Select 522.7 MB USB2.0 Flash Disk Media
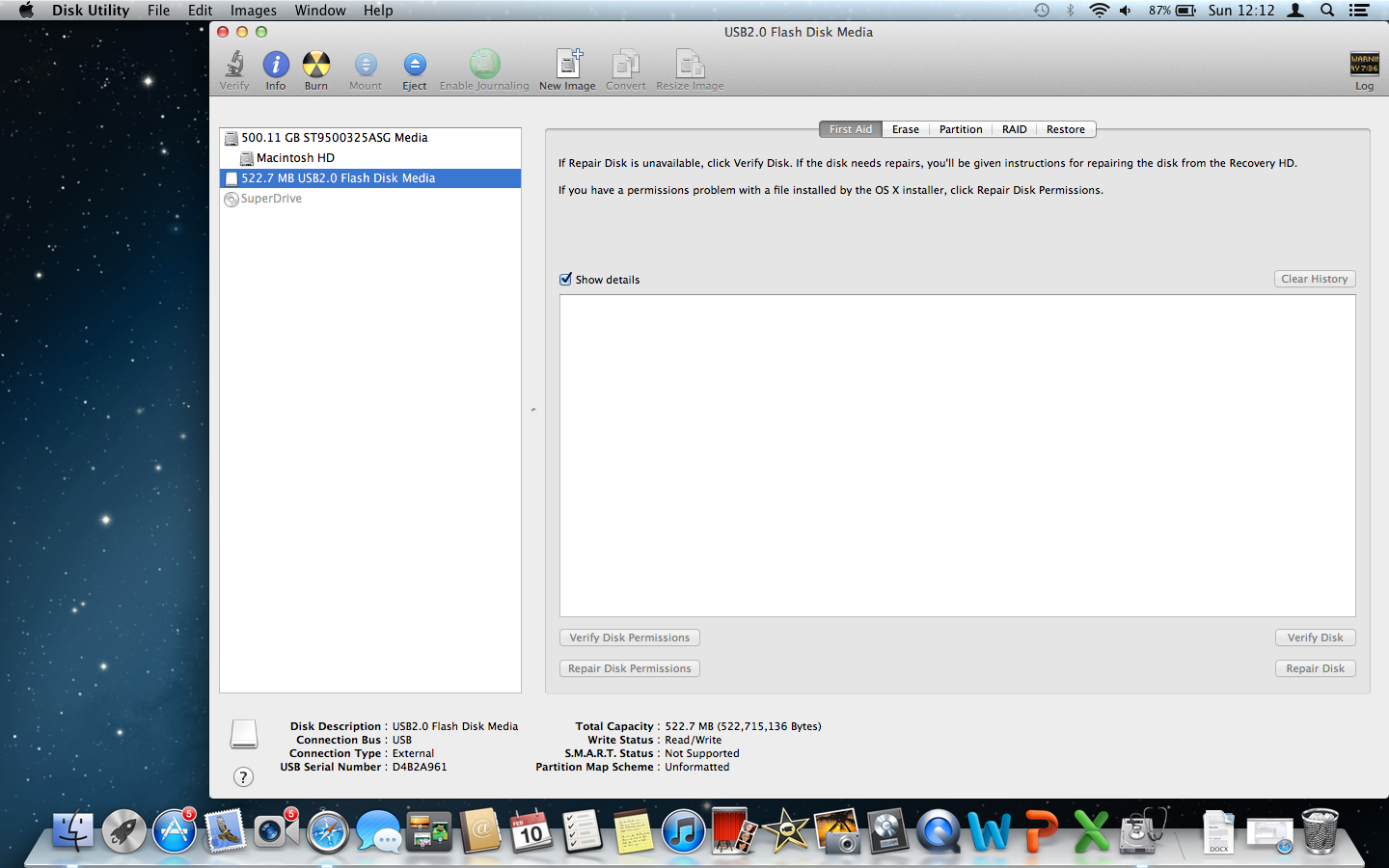 [370, 178]
